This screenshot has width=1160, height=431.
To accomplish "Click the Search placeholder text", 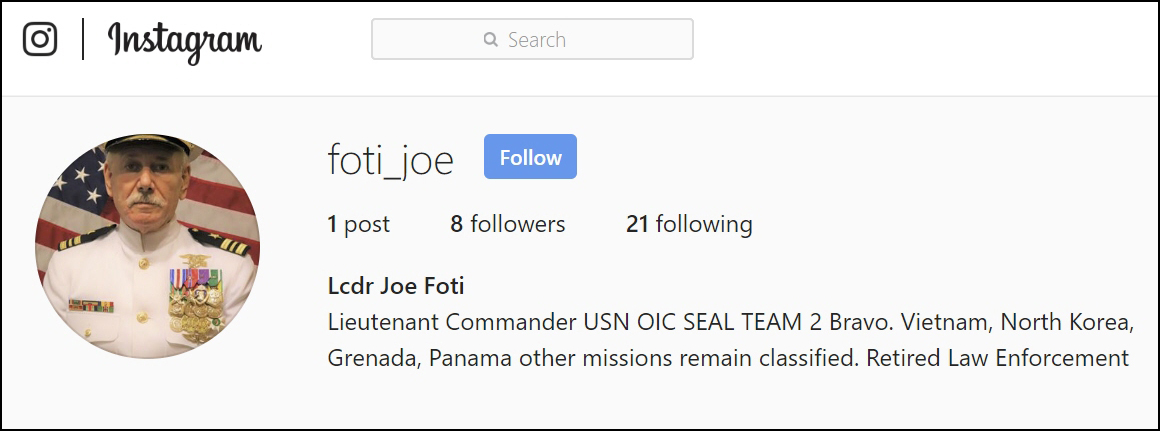I will [x=537, y=40].
